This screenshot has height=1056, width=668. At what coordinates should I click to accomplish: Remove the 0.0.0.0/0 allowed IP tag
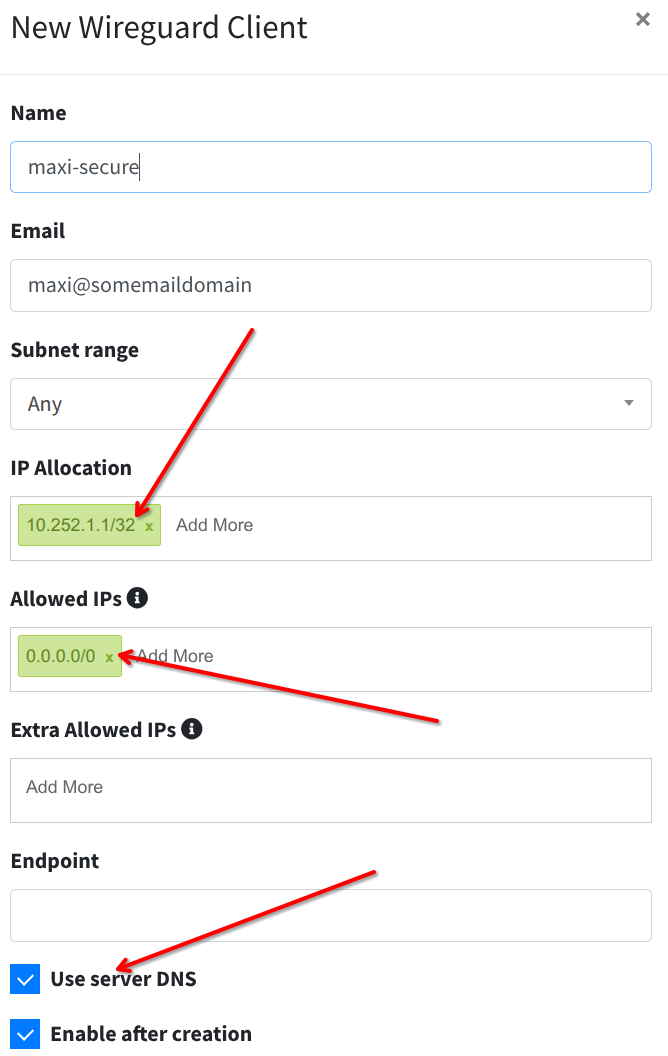pyautogui.click(x=110, y=657)
